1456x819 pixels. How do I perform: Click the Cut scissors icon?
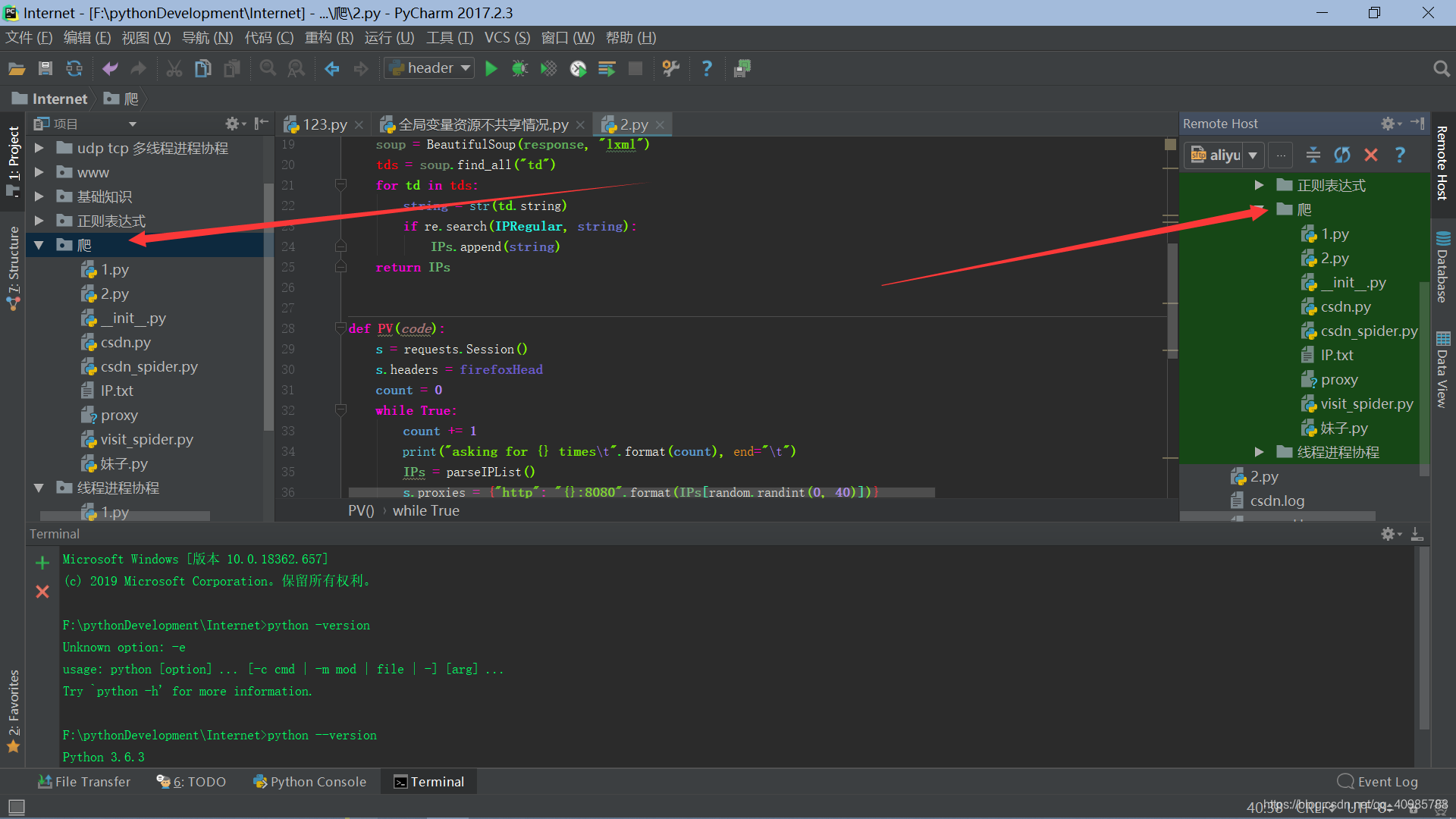(x=174, y=69)
